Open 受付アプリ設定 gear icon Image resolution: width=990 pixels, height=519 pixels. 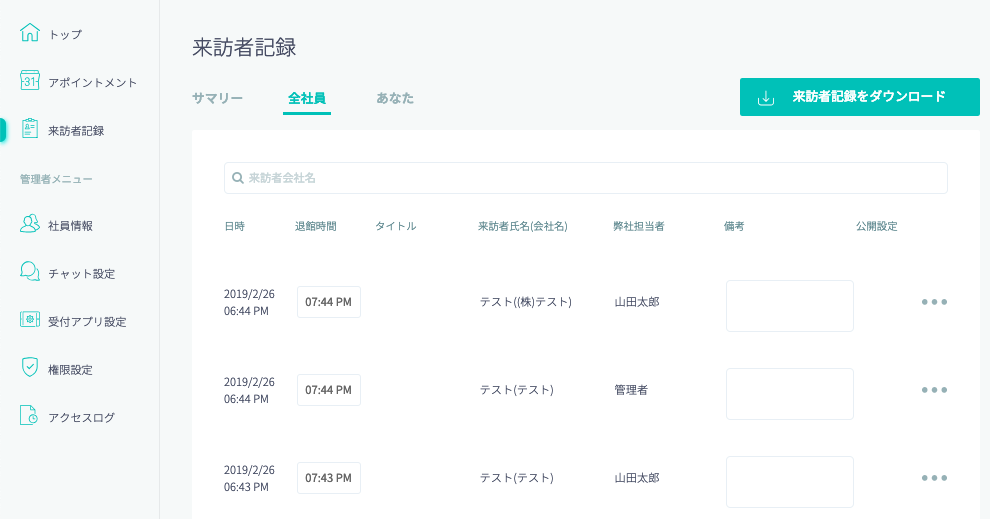(30, 321)
